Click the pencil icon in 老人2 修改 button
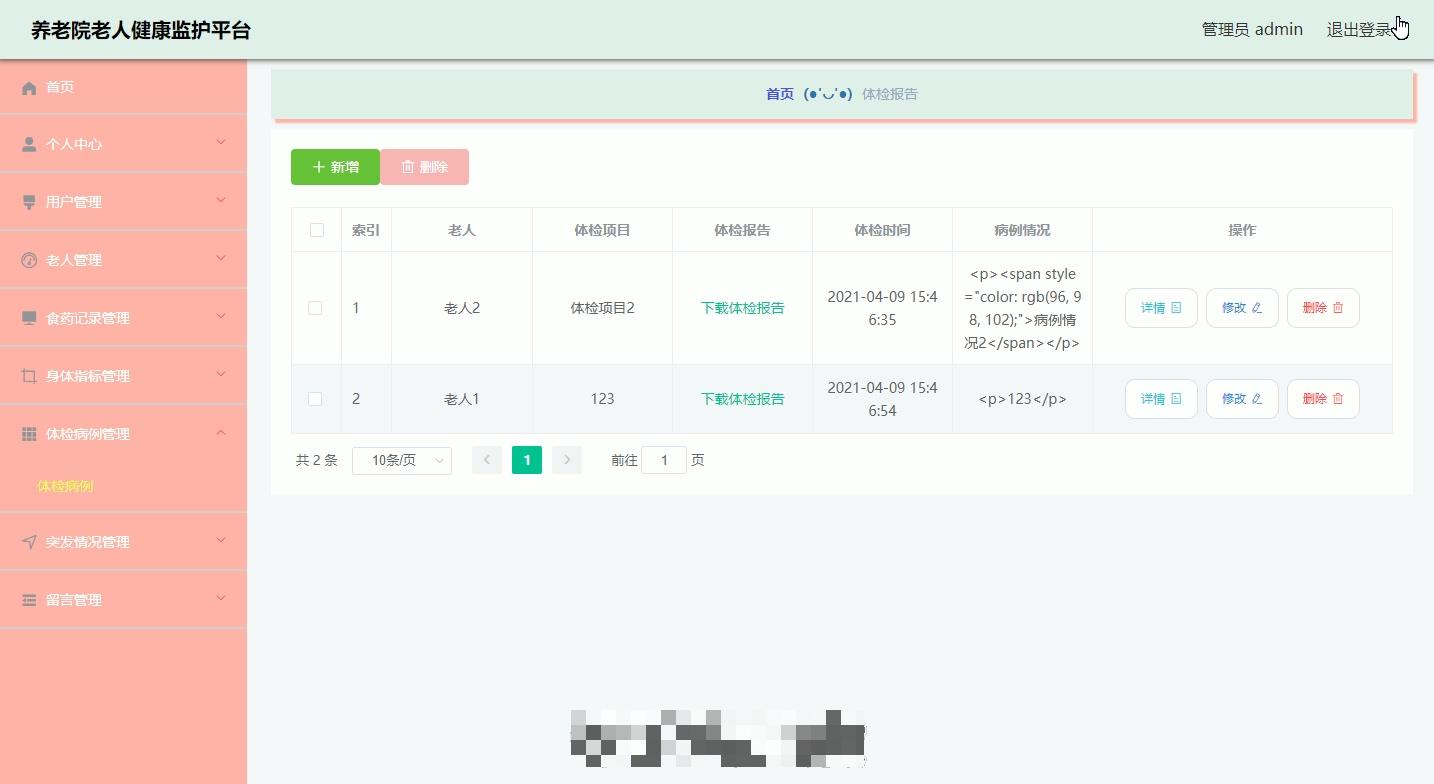Viewport: 1434px width, 784px height. (1257, 308)
